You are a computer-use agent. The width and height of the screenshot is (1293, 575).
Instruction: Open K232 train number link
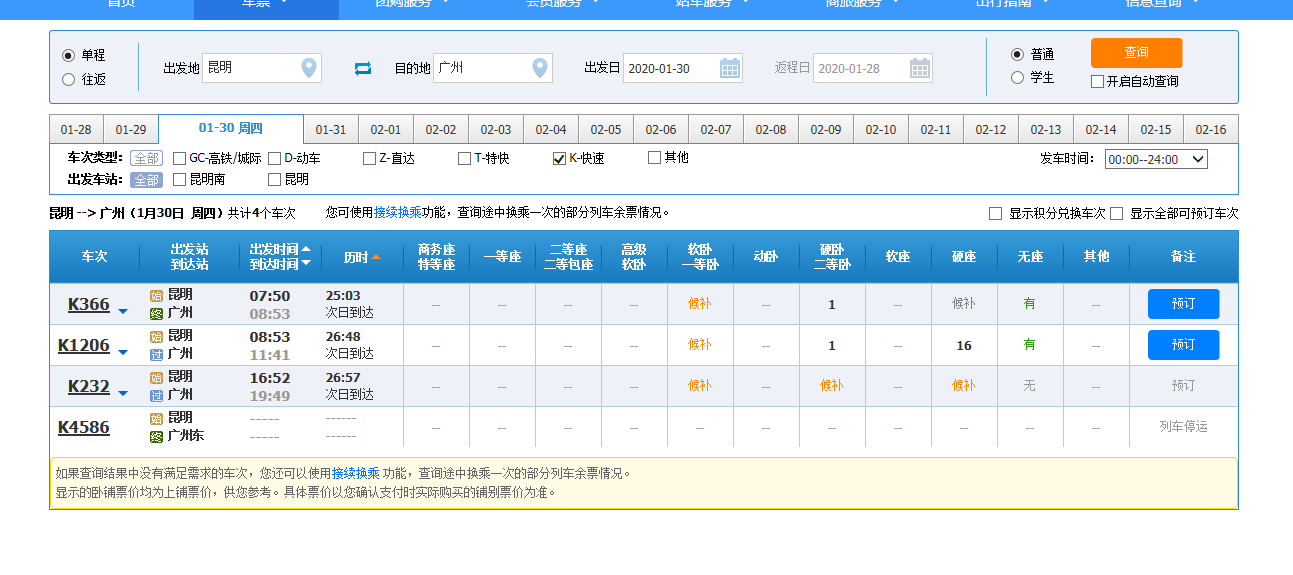pos(89,386)
